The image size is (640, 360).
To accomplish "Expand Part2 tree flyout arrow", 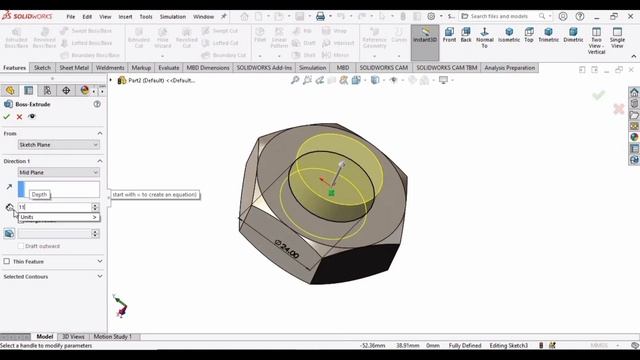I will (x=111, y=80).
